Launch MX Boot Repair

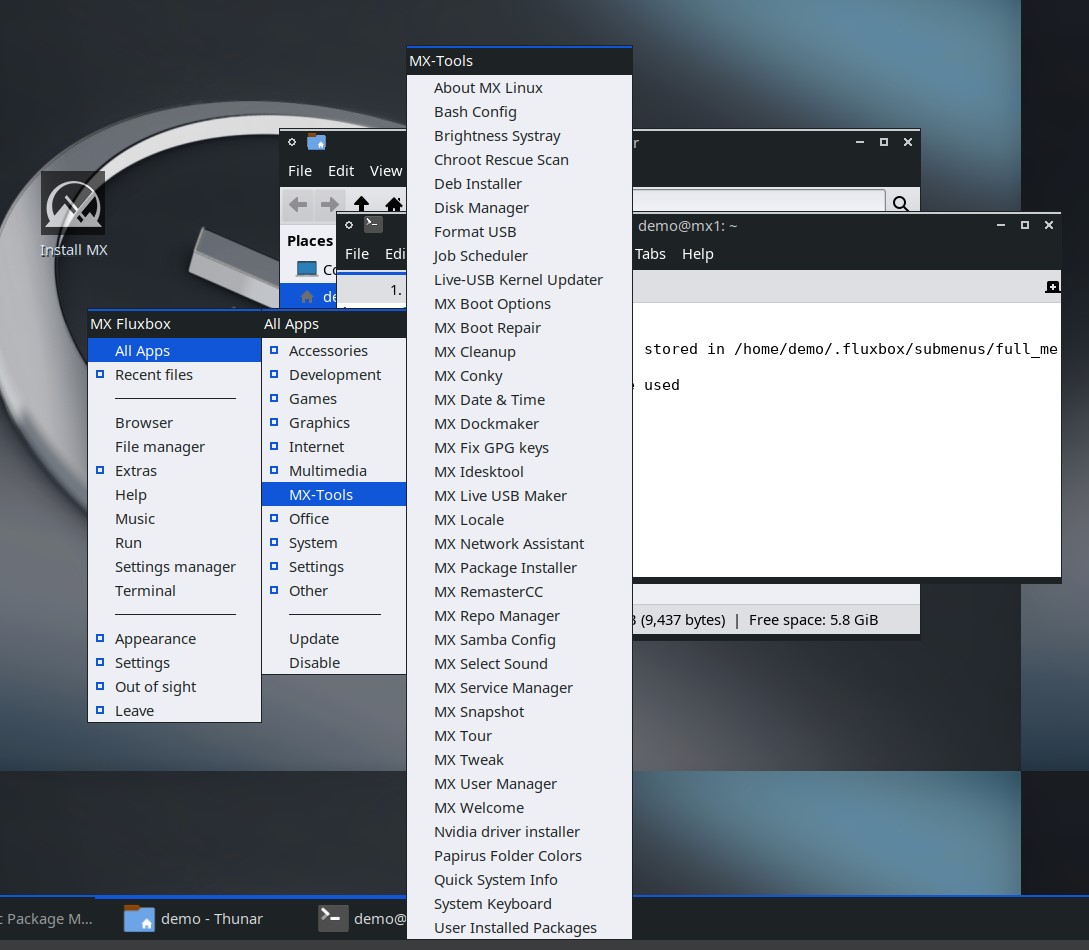tap(519, 328)
